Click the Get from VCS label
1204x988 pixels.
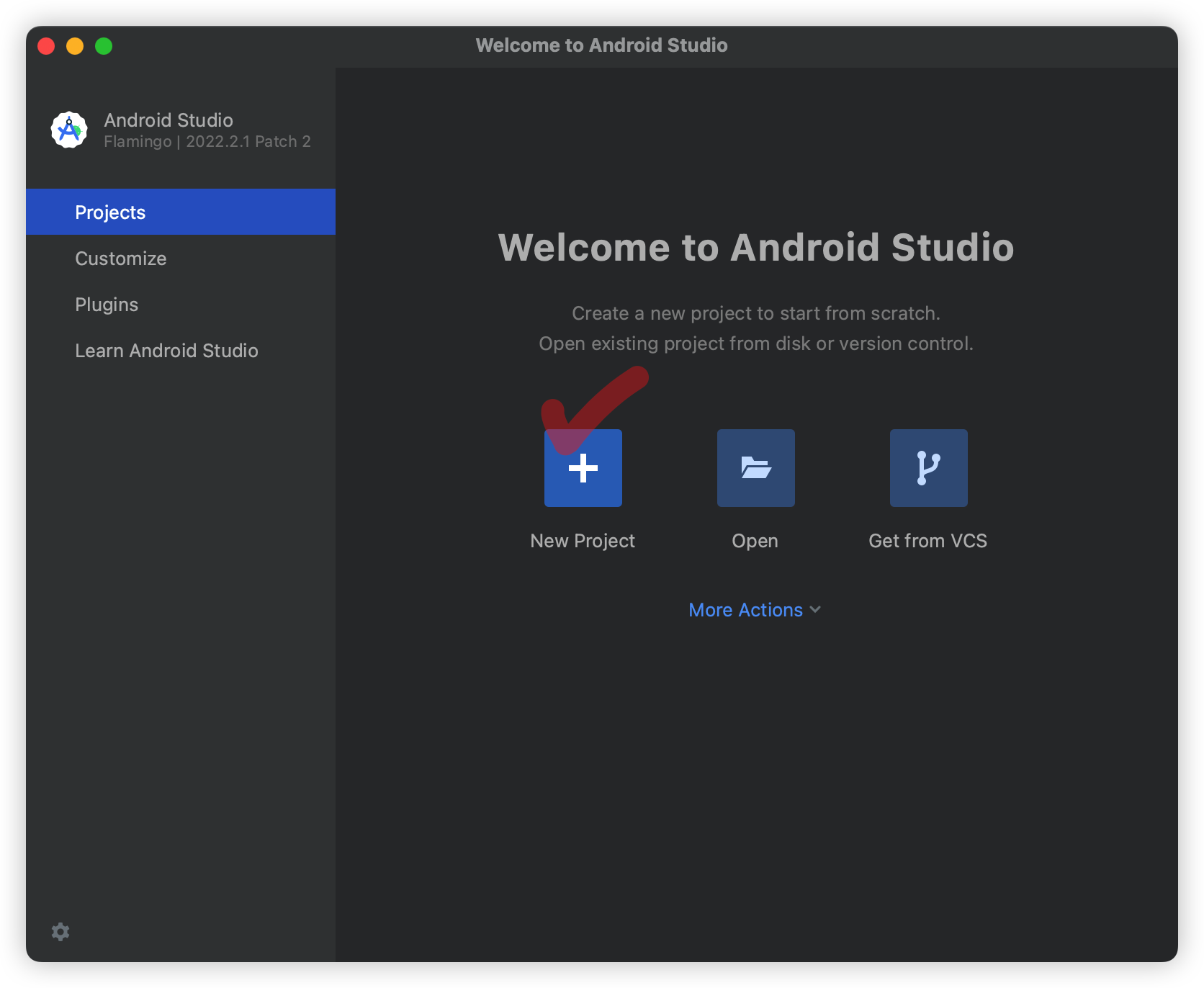[x=927, y=541]
